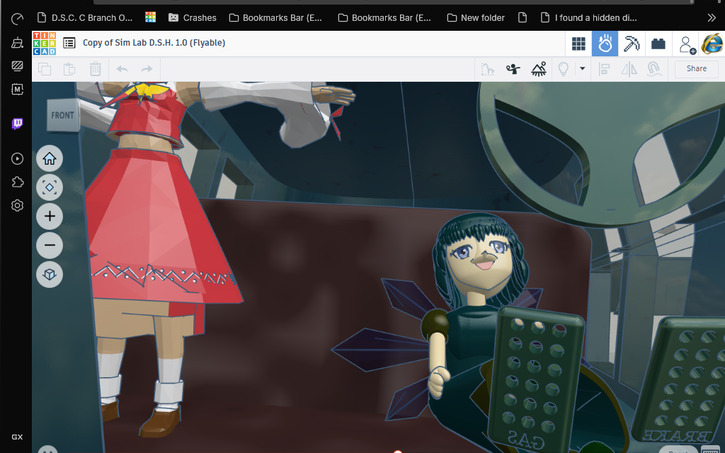
Task: Switch to the 3D Design grid workspace
Action: click(578, 43)
